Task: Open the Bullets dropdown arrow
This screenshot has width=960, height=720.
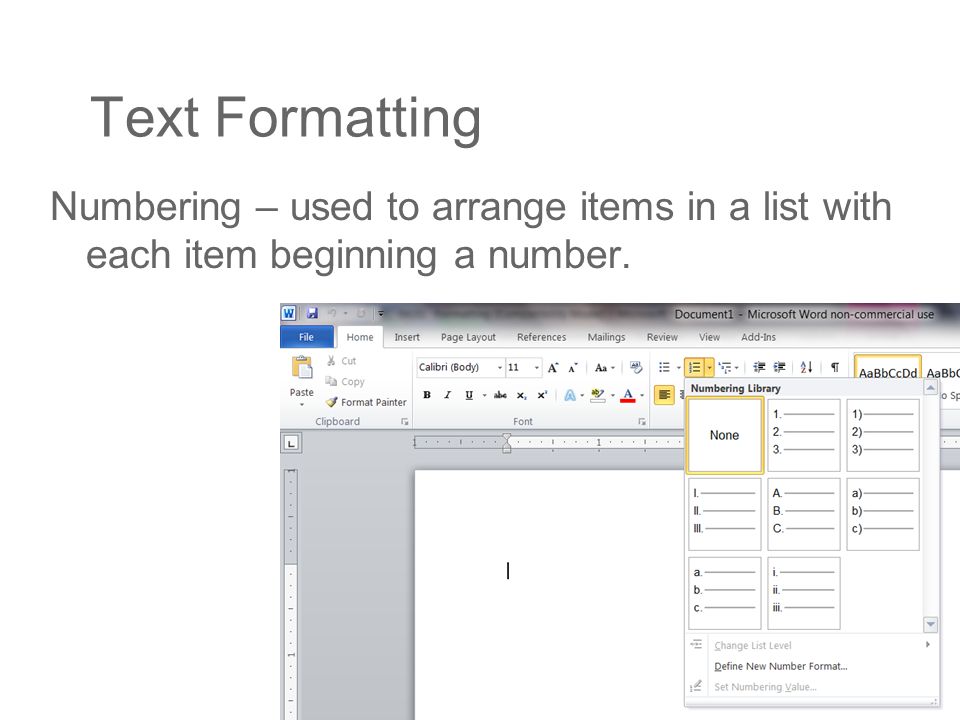Action: coord(678,367)
